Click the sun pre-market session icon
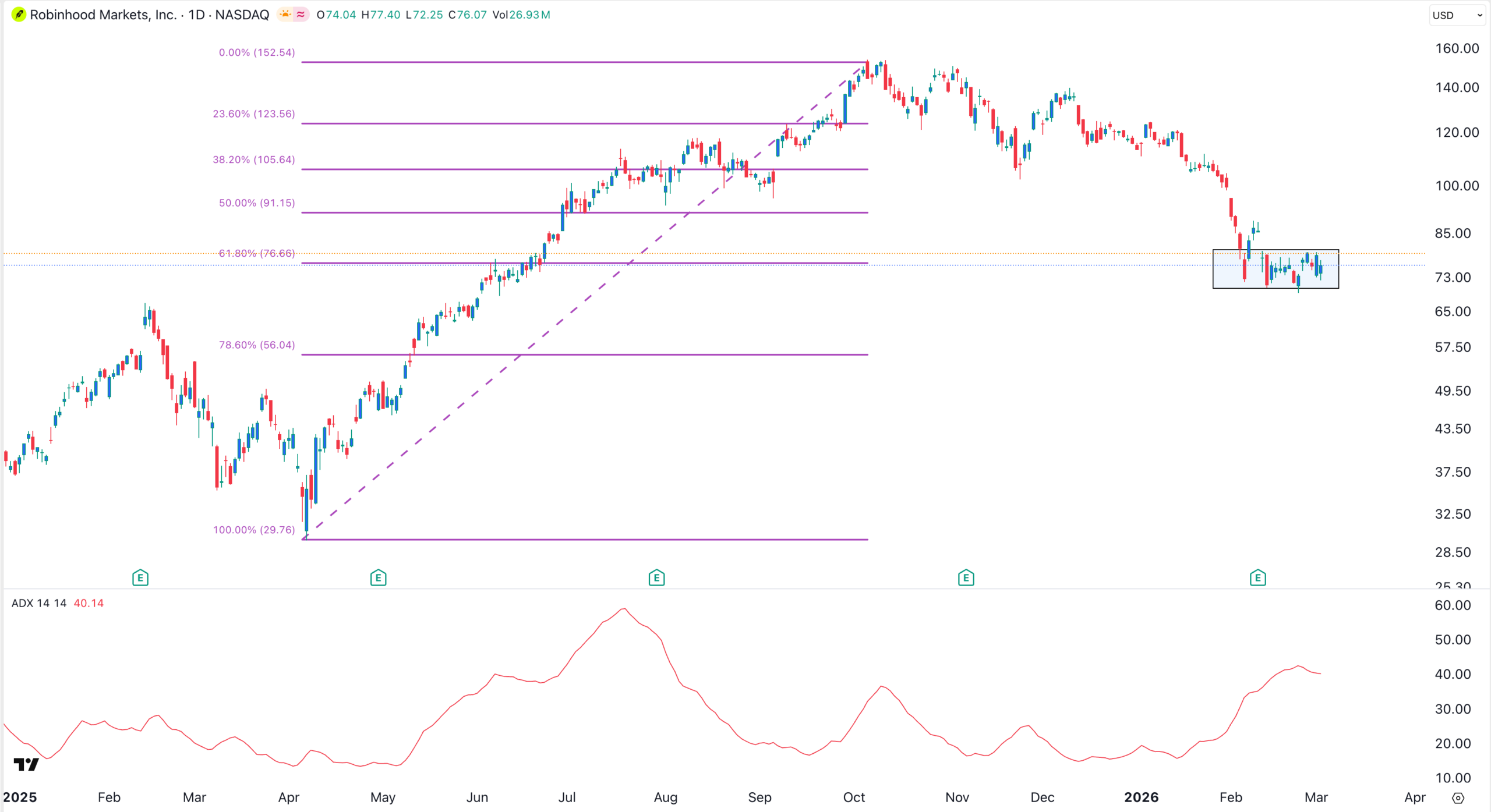Image resolution: width=1491 pixels, height=812 pixels. point(285,15)
